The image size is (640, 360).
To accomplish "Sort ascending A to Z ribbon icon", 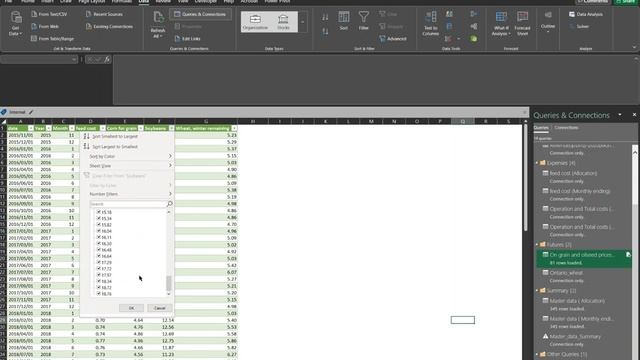I will [325, 17].
